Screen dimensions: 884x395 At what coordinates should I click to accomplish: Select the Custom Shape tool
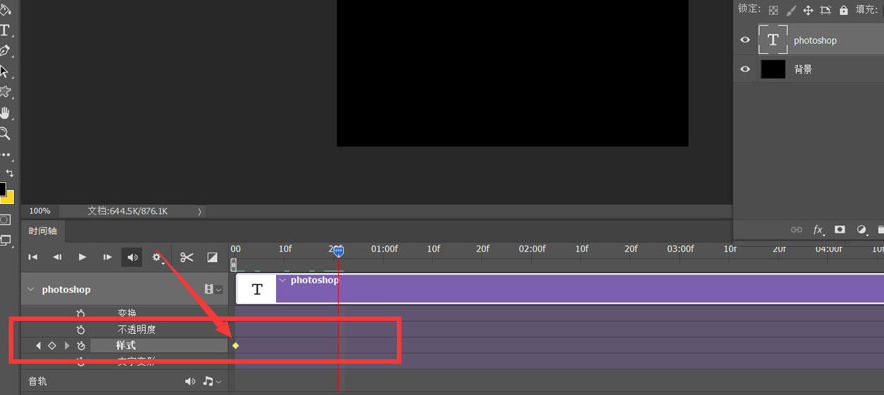click(5, 92)
